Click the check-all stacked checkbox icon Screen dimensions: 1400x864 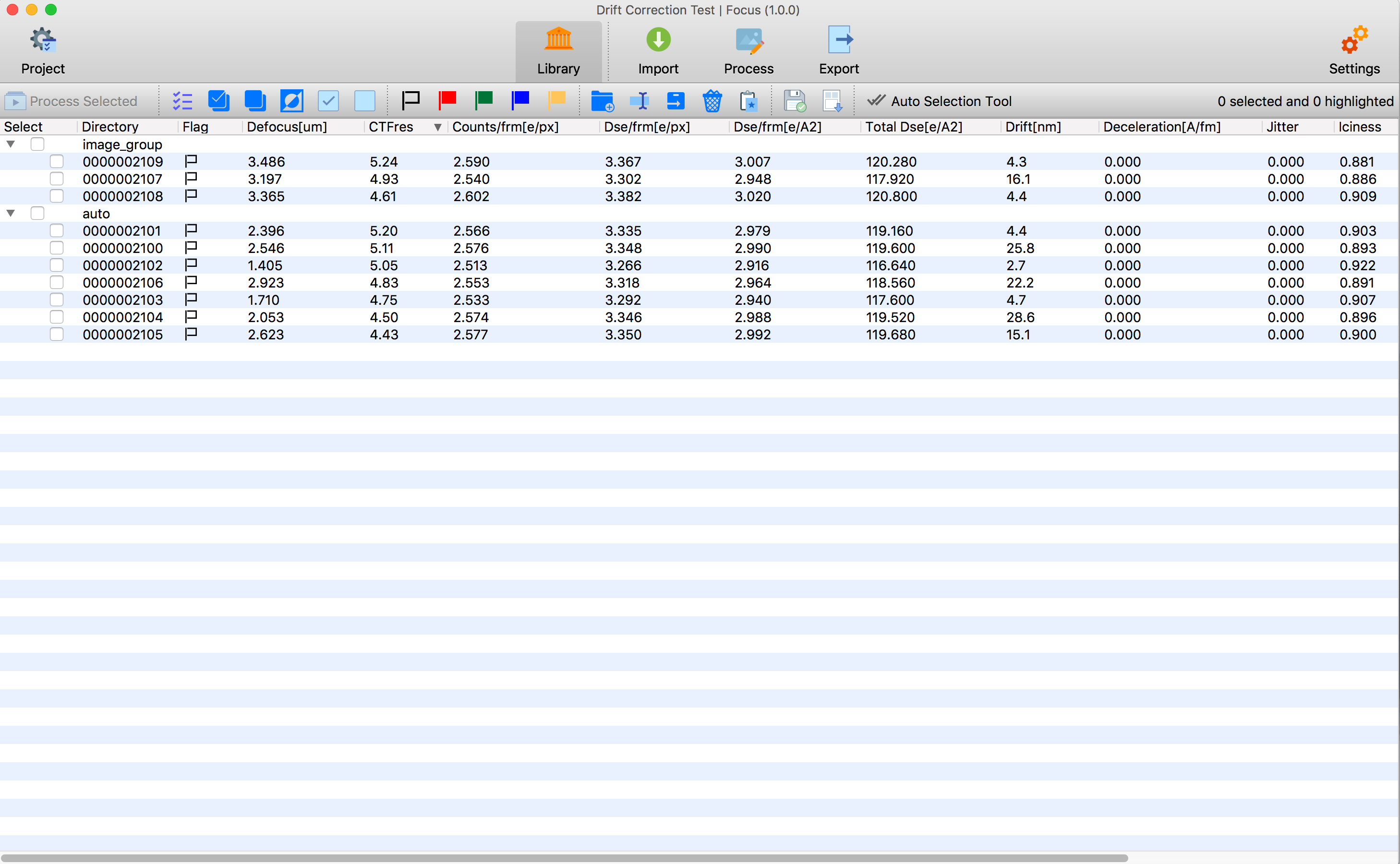pyautogui.click(x=218, y=101)
